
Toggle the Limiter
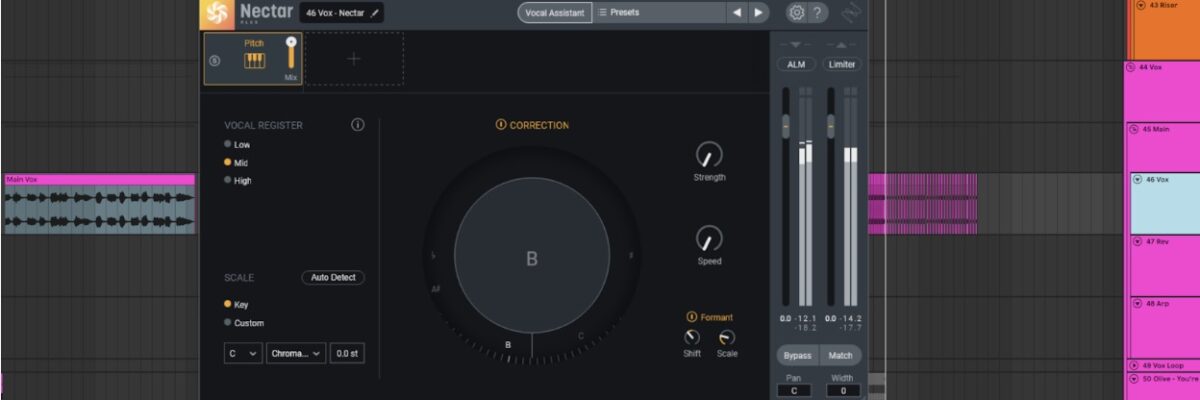point(843,64)
